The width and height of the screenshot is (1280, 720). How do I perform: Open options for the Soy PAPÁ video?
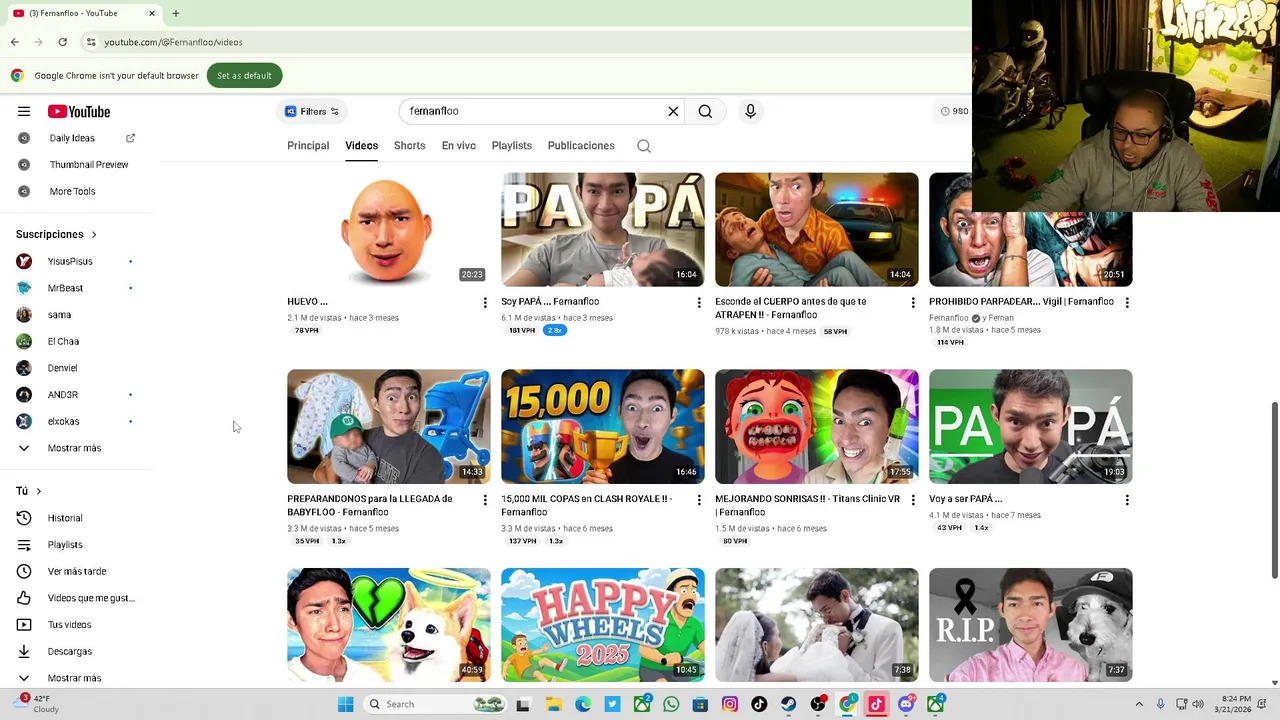[x=699, y=302]
